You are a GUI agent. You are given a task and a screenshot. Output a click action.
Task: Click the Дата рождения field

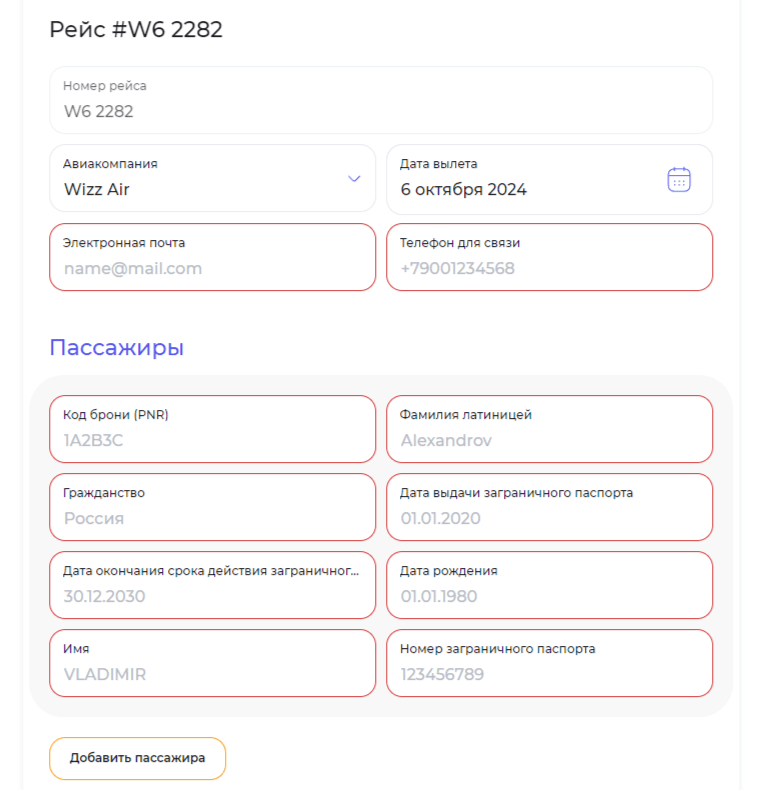(x=549, y=585)
